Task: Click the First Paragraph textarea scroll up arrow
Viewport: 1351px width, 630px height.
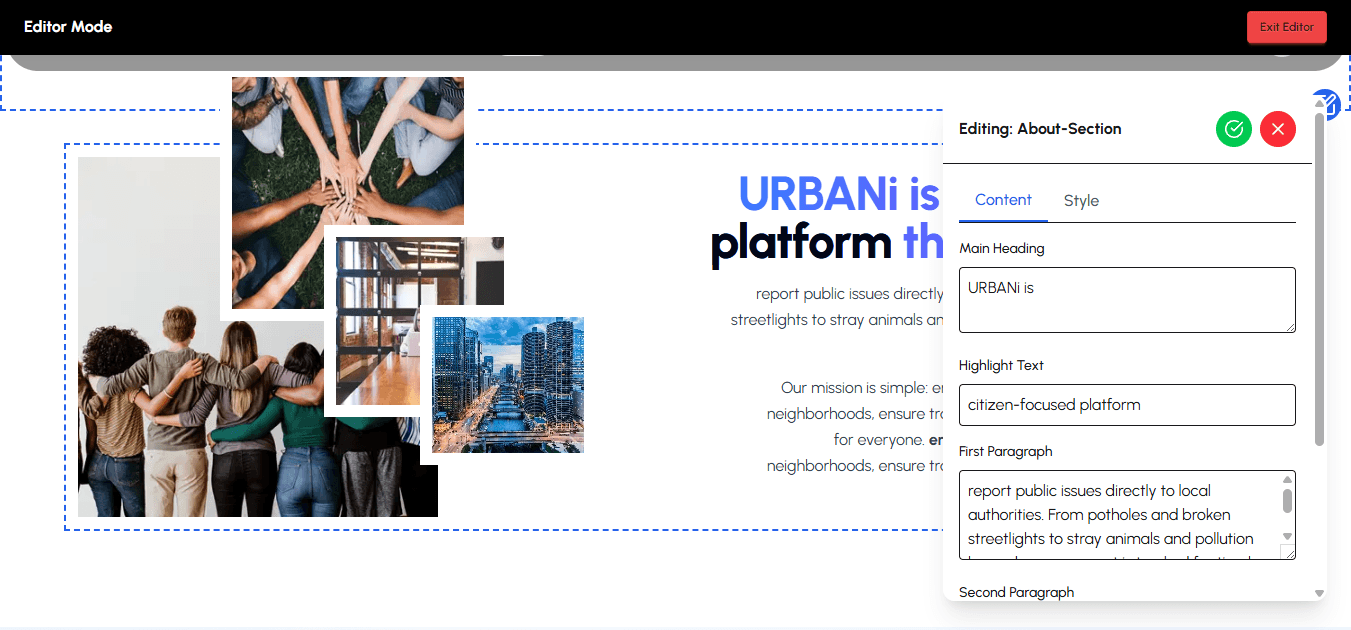Action: [x=1288, y=480]
